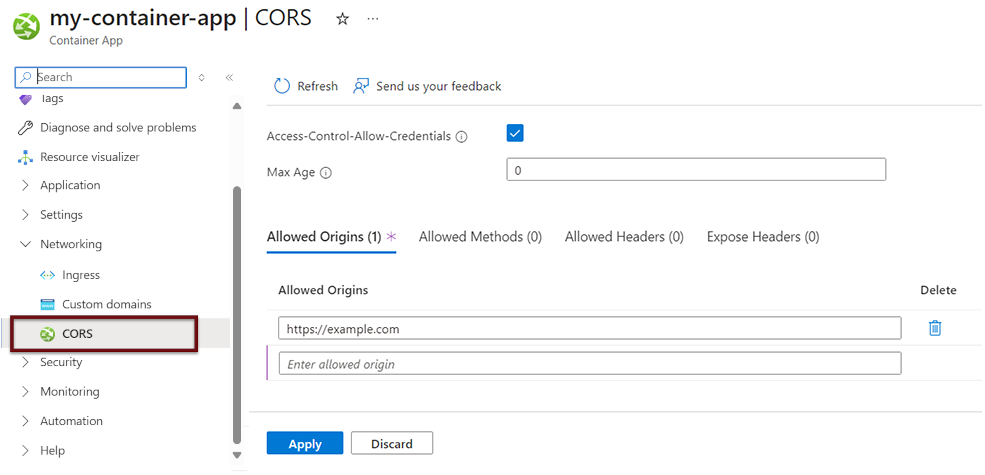985x475 pixels.
Task: Expand the Settings section
Action: coord(61,215)
